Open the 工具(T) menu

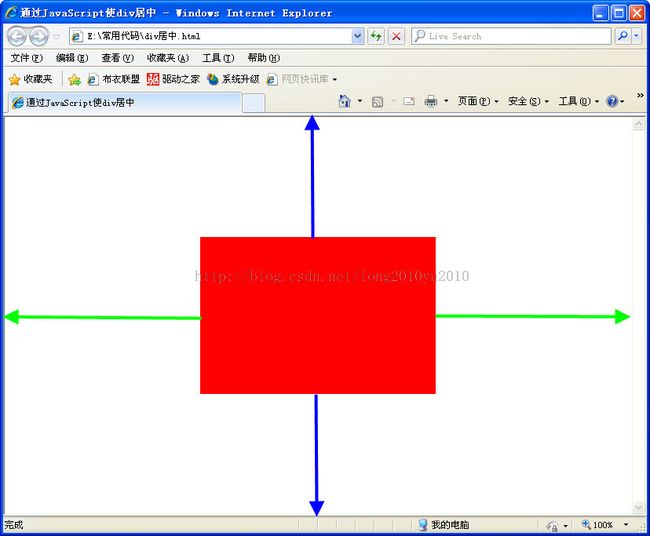pos(218,58)
